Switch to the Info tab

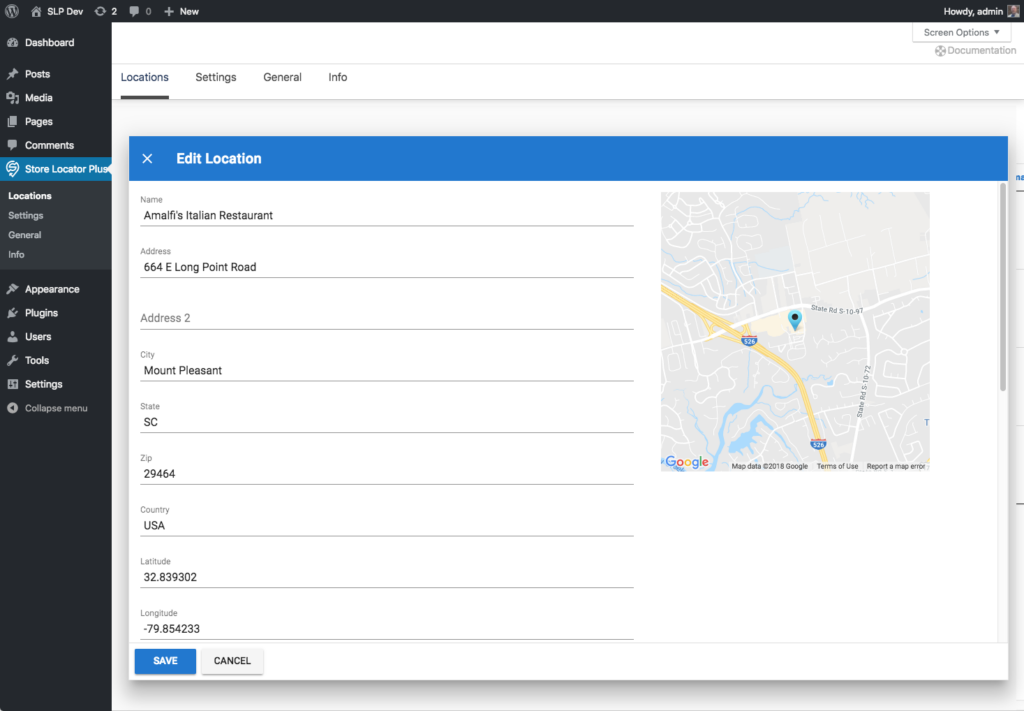click(338, 77)
